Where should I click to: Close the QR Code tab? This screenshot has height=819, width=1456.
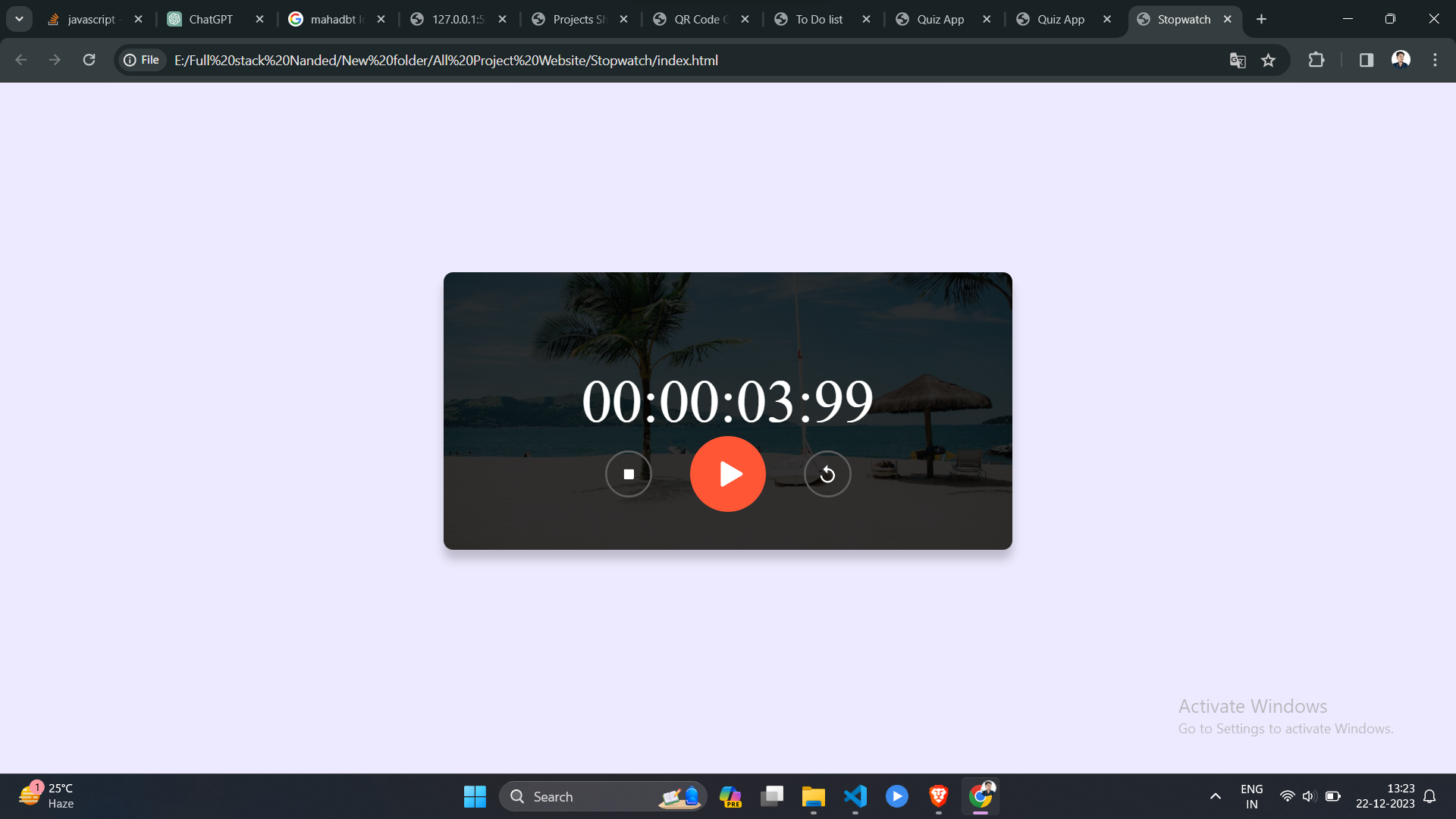coord(745,19)
